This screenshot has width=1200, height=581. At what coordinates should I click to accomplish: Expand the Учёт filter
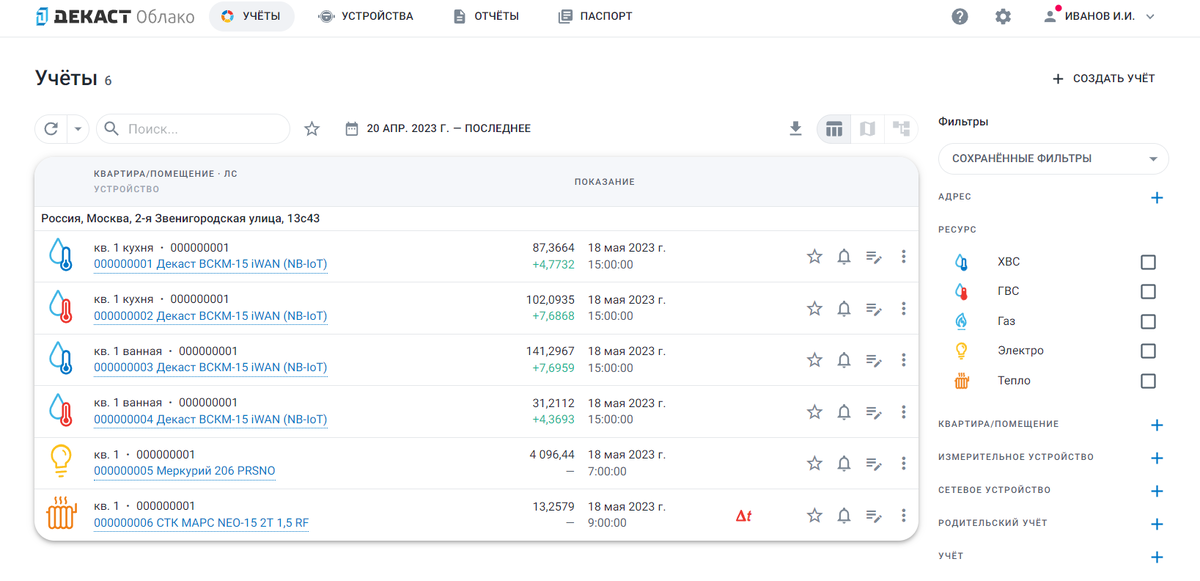pos(1157,557)
